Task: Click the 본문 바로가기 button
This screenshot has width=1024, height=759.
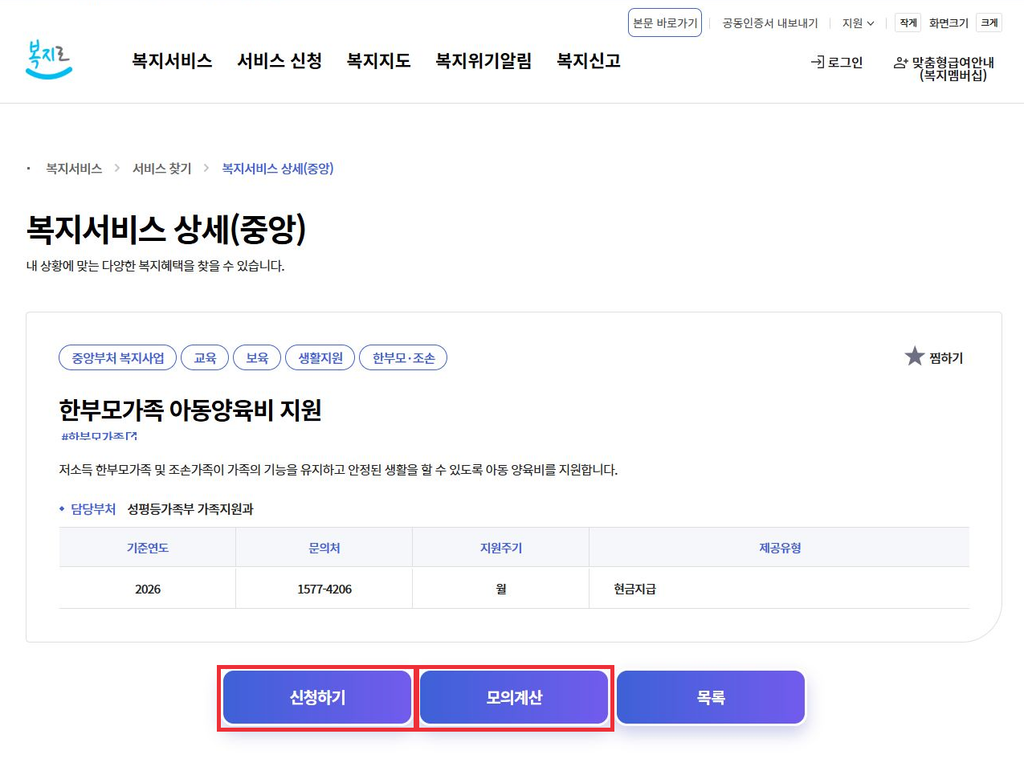Action: 665,23
